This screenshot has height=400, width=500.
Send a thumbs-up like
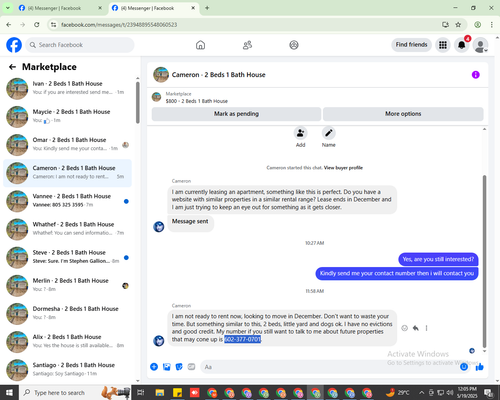click(x=480, y=367)
